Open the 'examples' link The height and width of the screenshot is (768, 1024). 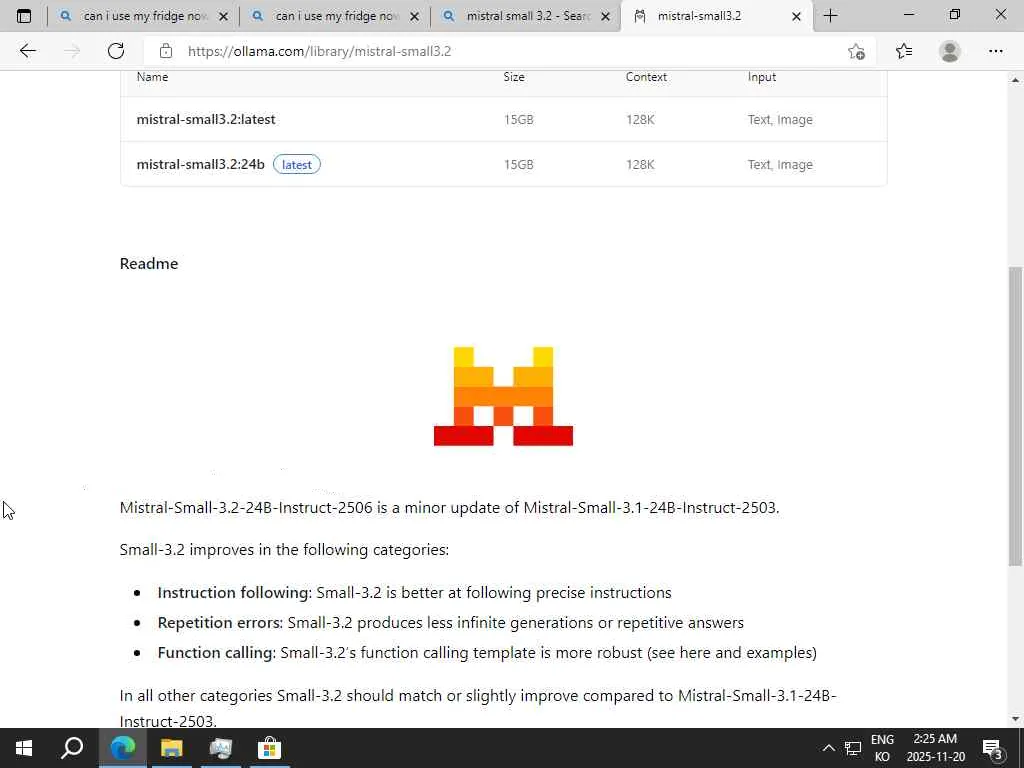(778, 652)
